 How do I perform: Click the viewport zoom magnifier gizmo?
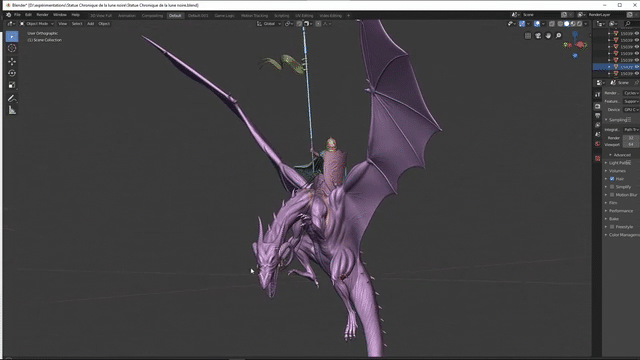[x=558, y=36]
